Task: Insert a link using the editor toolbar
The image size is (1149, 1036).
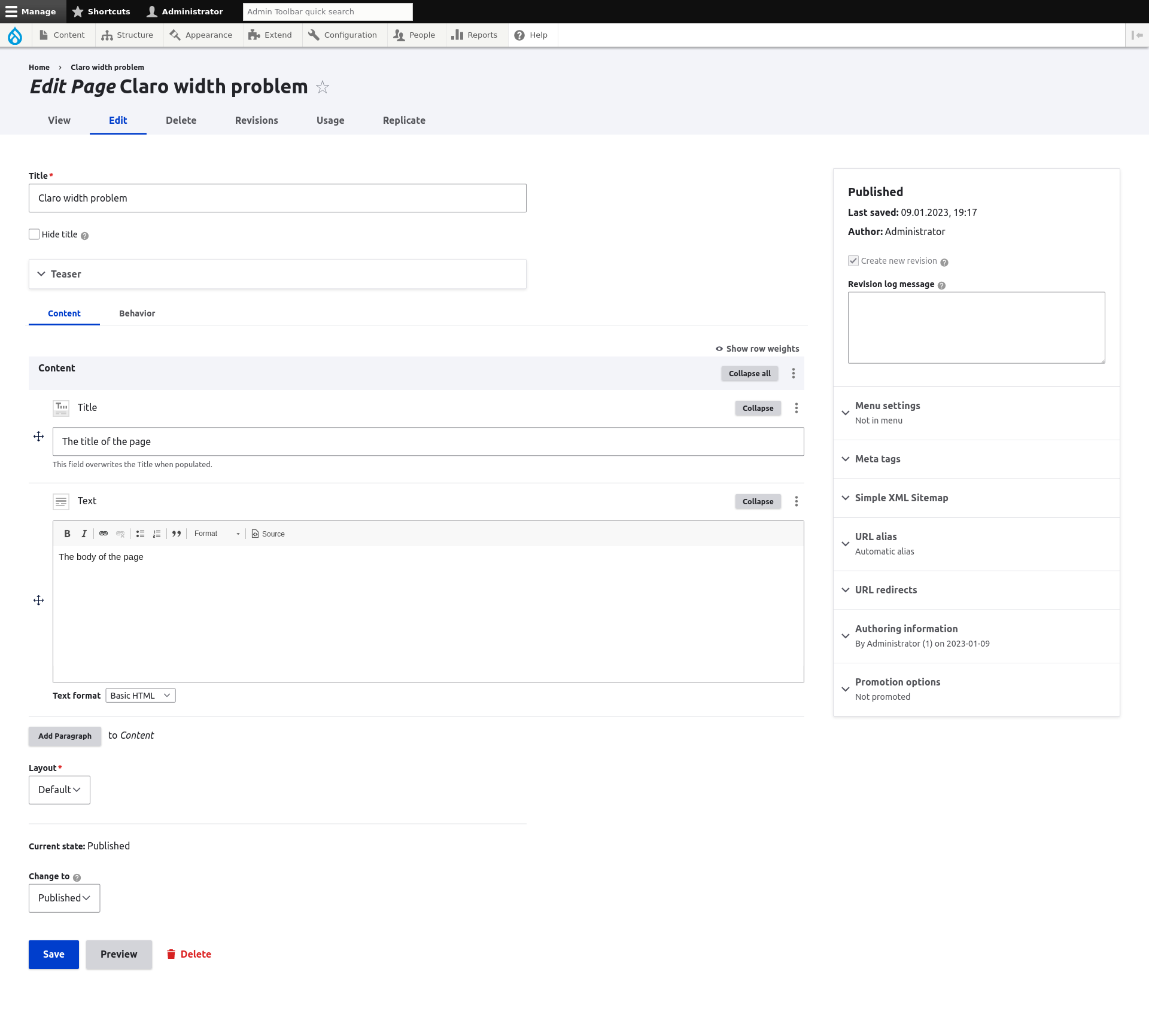Action: pos(103,534)
